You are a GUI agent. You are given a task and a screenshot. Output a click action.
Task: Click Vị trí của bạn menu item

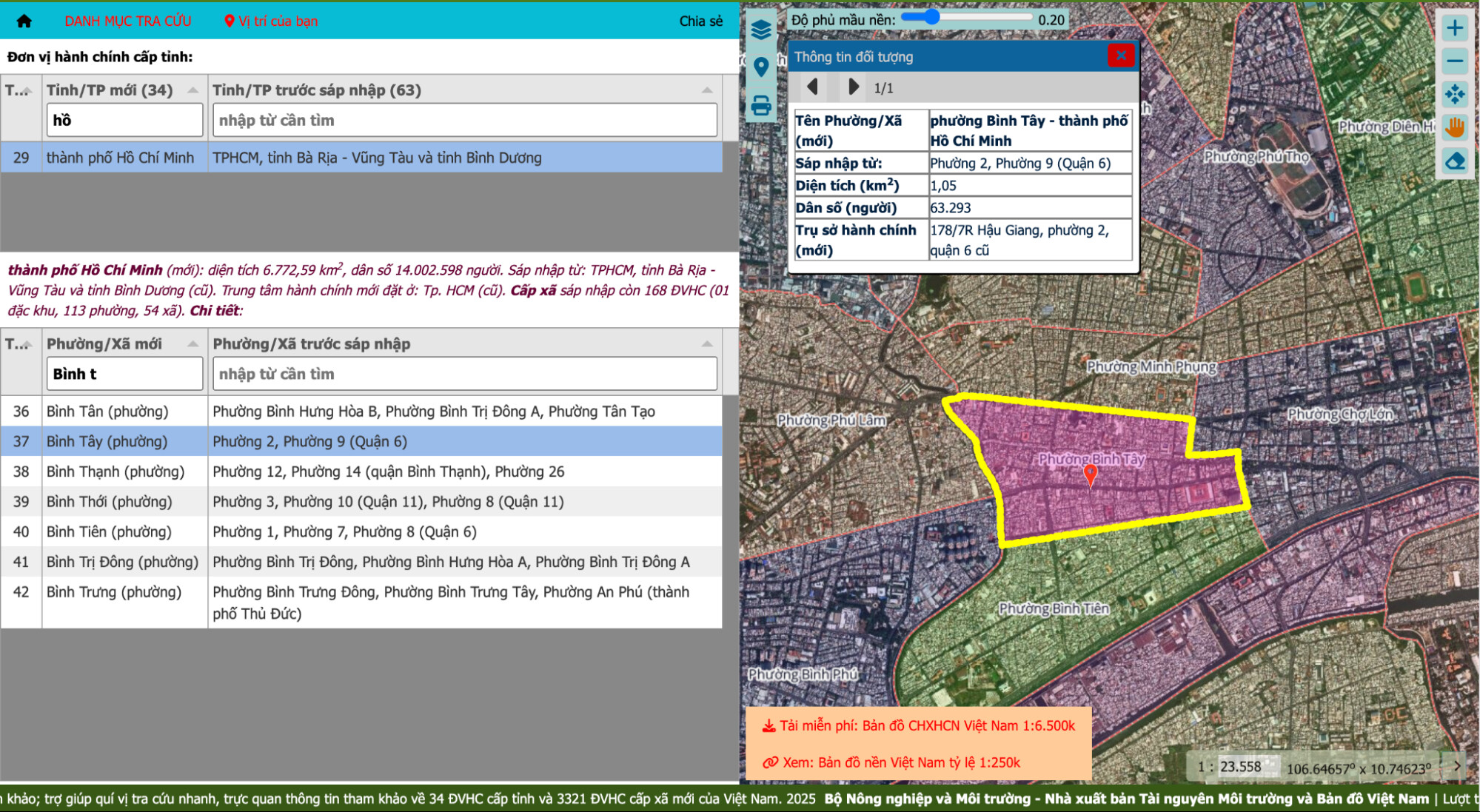271,21
